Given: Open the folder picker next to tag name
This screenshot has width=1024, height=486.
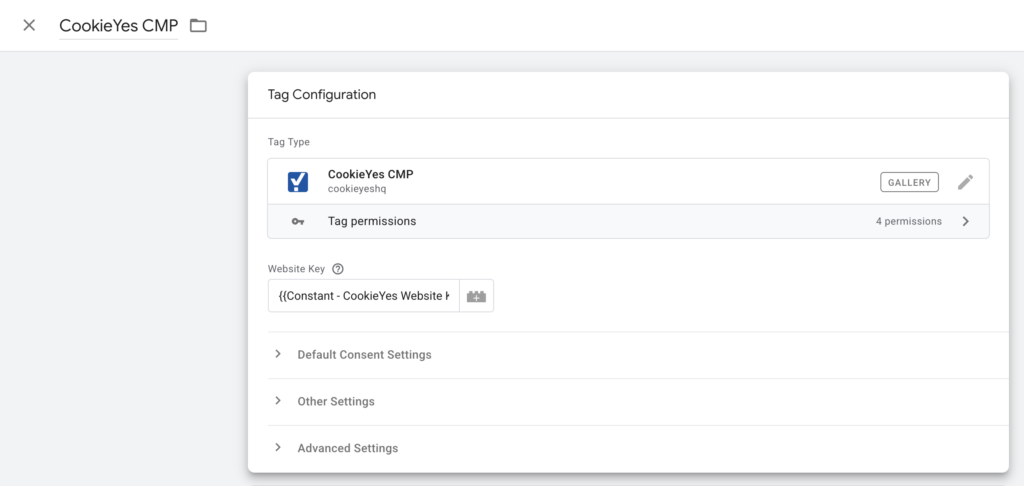Looking at the screenshot, I should (198, 25).
